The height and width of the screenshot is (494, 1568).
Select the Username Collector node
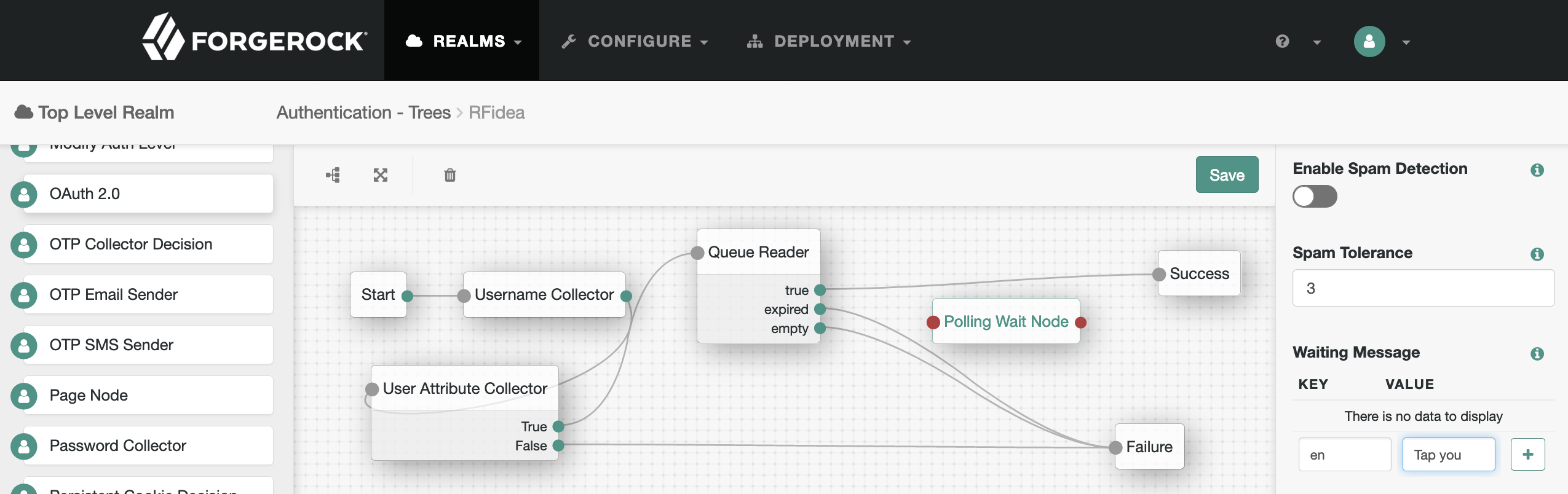[544, 294]
